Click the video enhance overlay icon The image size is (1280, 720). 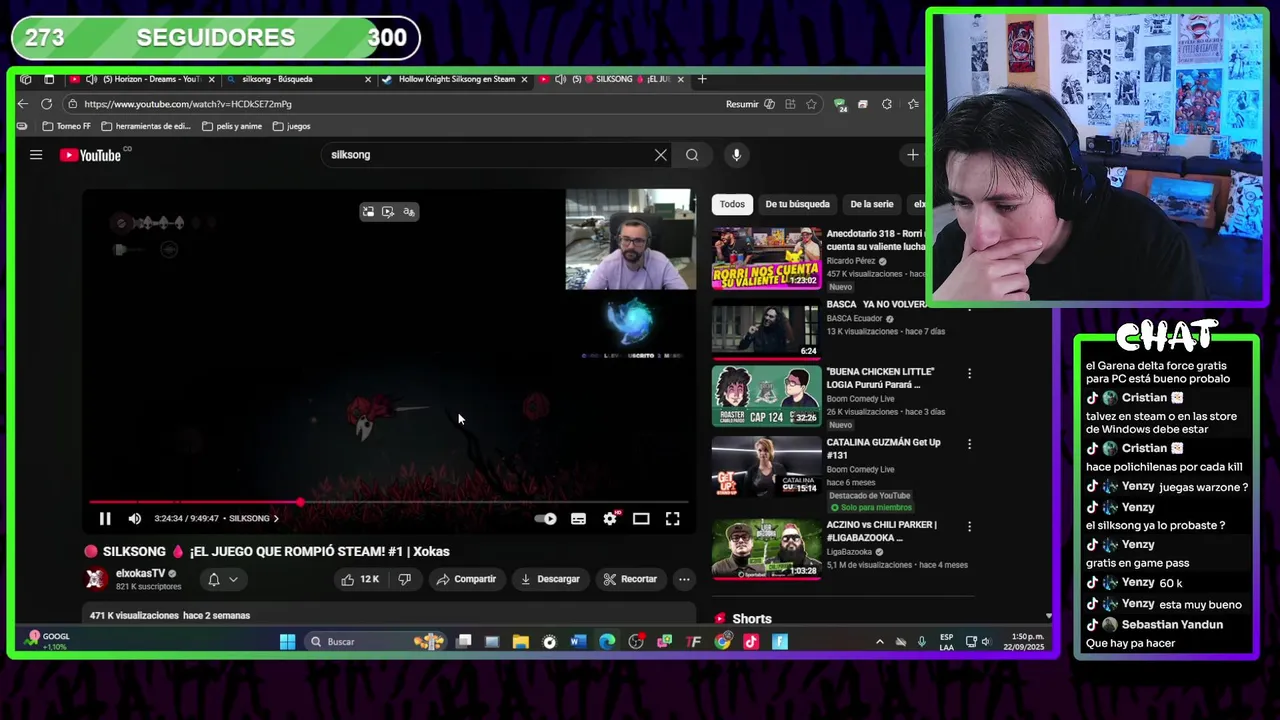388,211
